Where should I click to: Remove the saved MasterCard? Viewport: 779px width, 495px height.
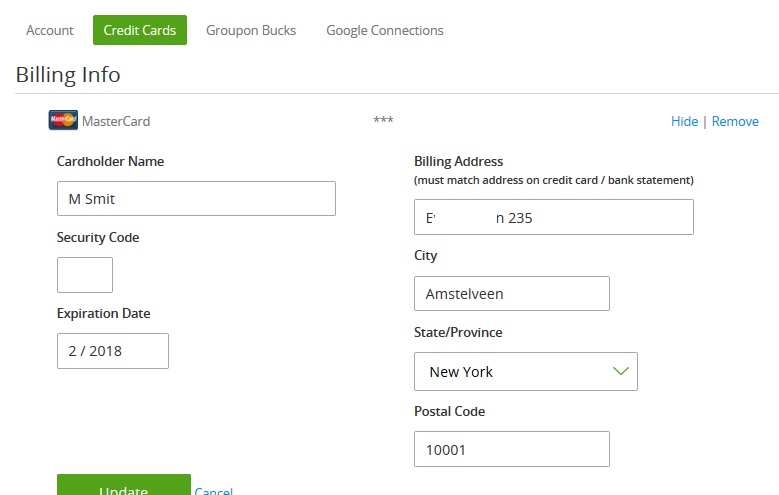[x=735, y=121]
